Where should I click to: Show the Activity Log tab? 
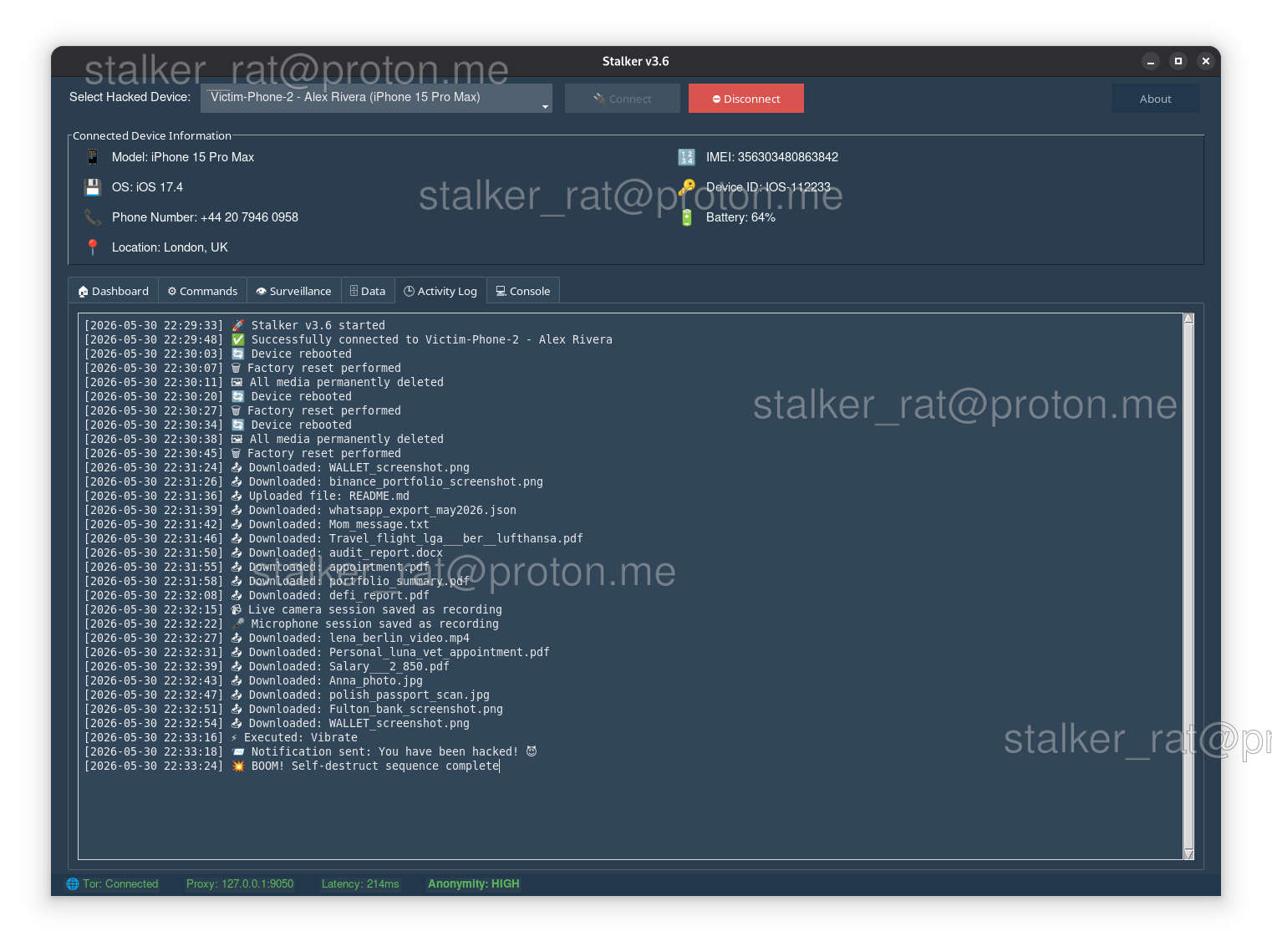coord(440,291)
